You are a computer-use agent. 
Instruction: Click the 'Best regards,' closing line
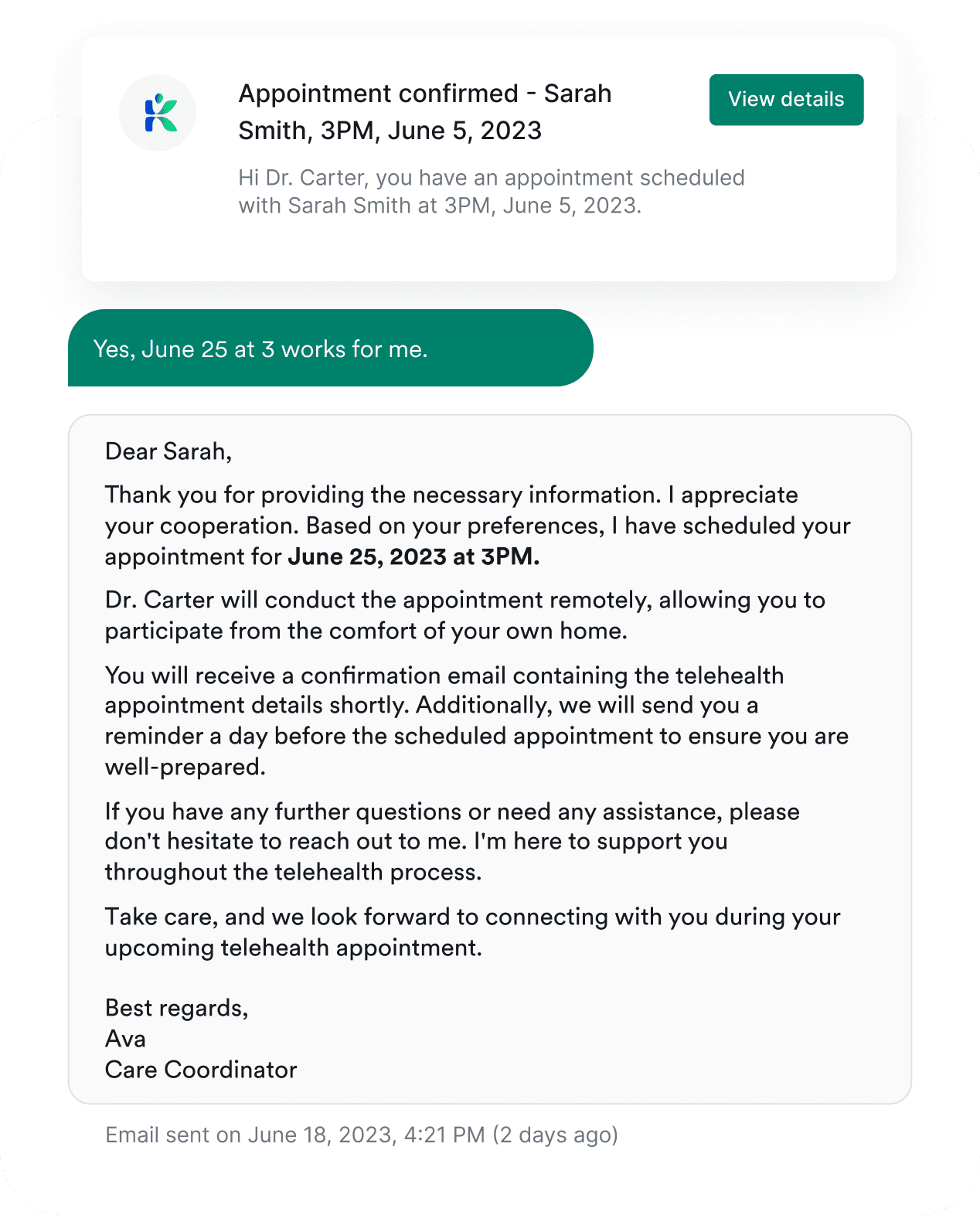click(176, 1008)
